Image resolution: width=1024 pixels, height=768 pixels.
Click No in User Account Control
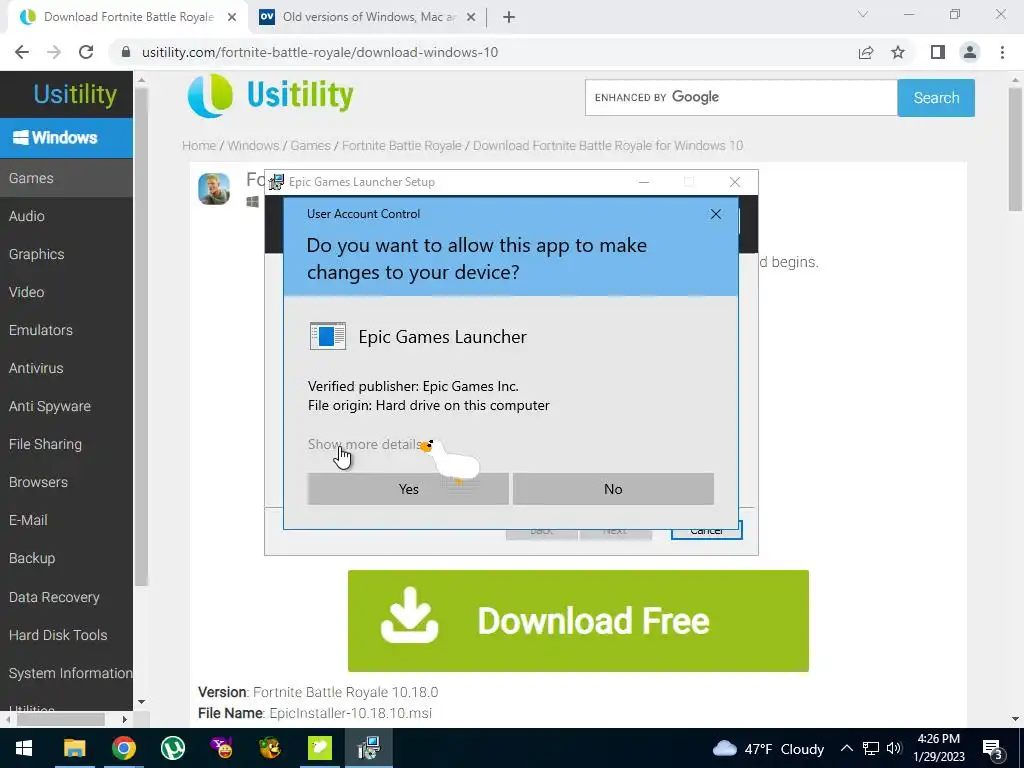coord(613,489)
